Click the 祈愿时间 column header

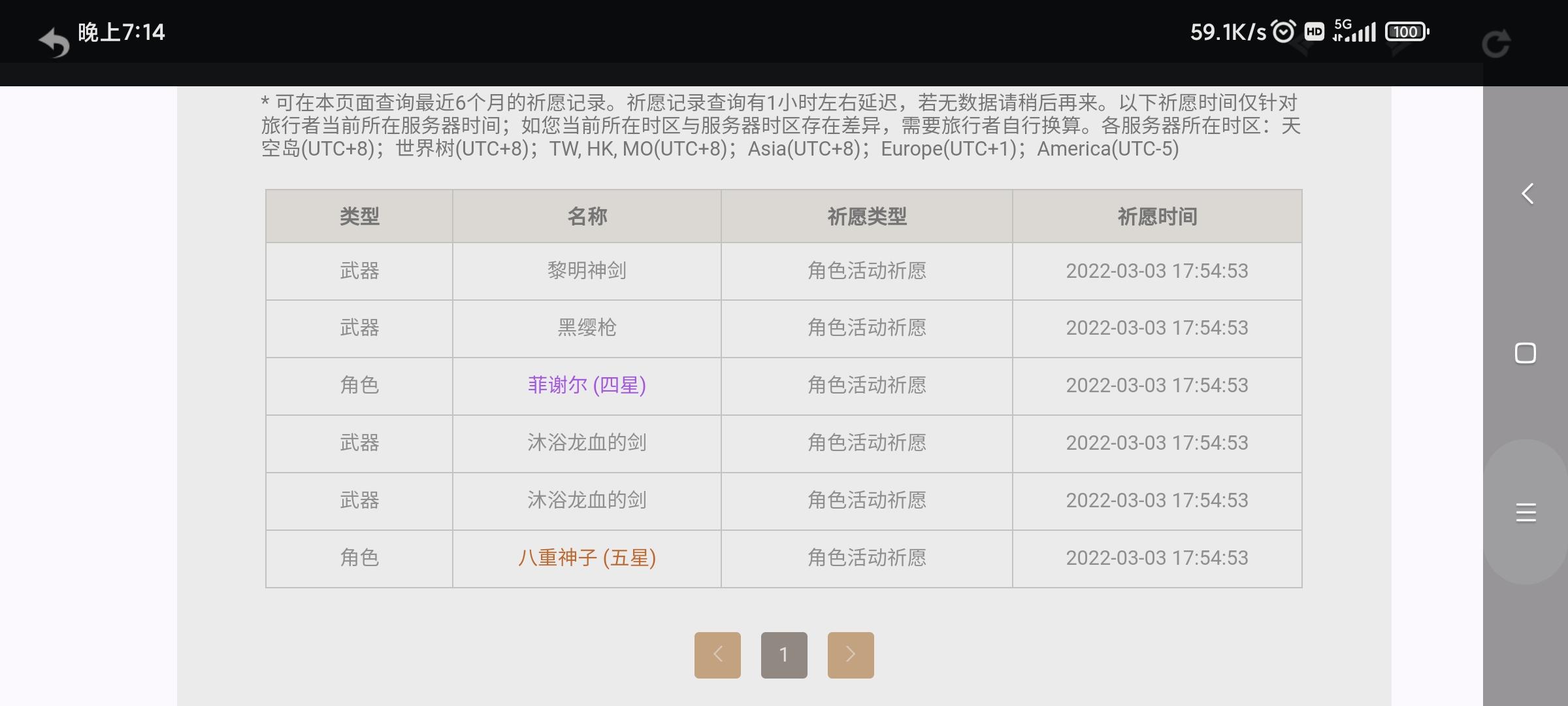(x=1157, y=216)
